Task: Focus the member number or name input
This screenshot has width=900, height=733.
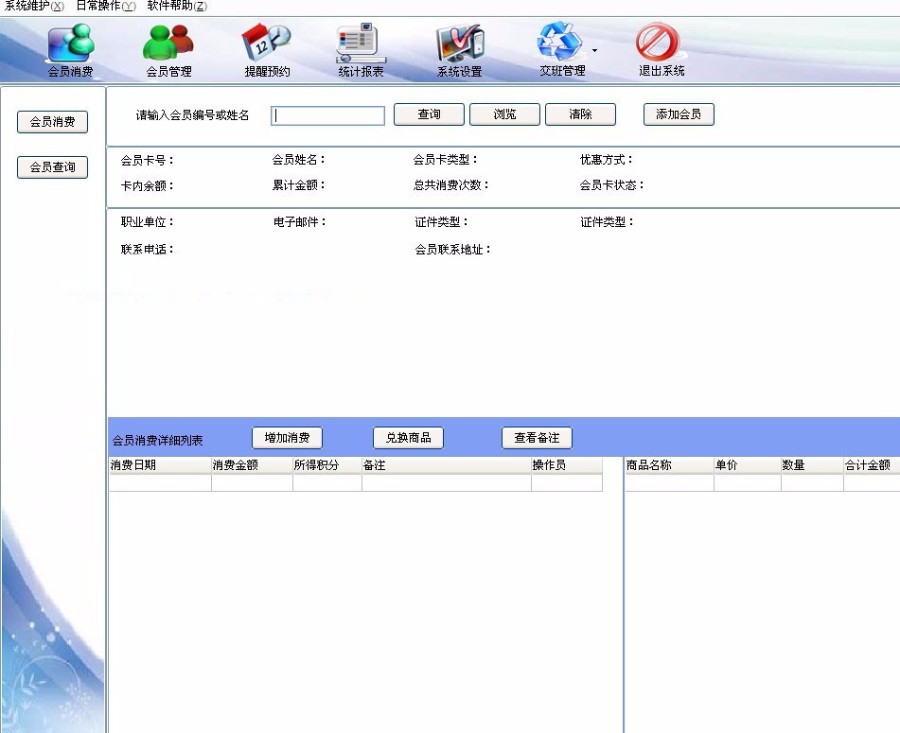Action: point(328,115)
